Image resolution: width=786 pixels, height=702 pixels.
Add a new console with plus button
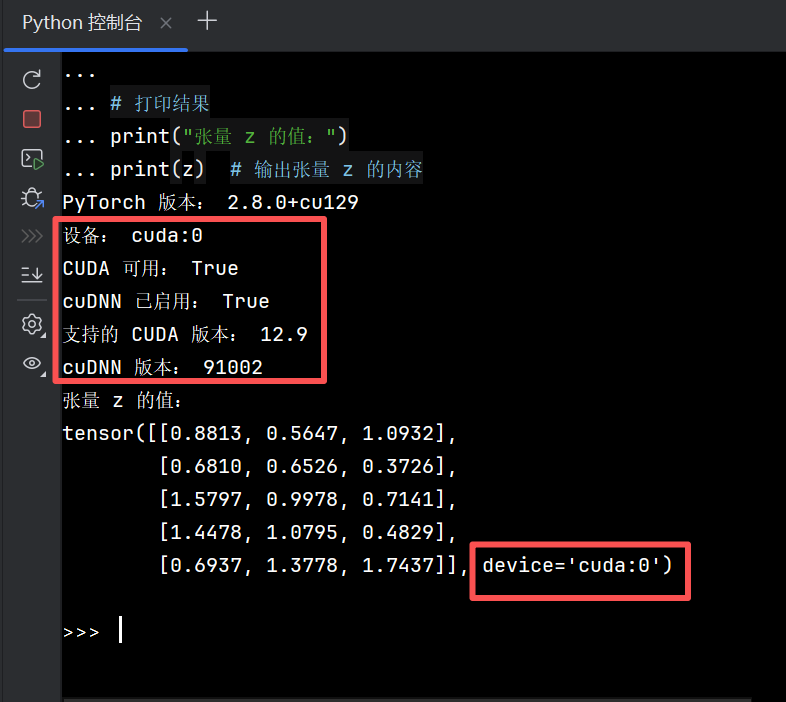207,21
